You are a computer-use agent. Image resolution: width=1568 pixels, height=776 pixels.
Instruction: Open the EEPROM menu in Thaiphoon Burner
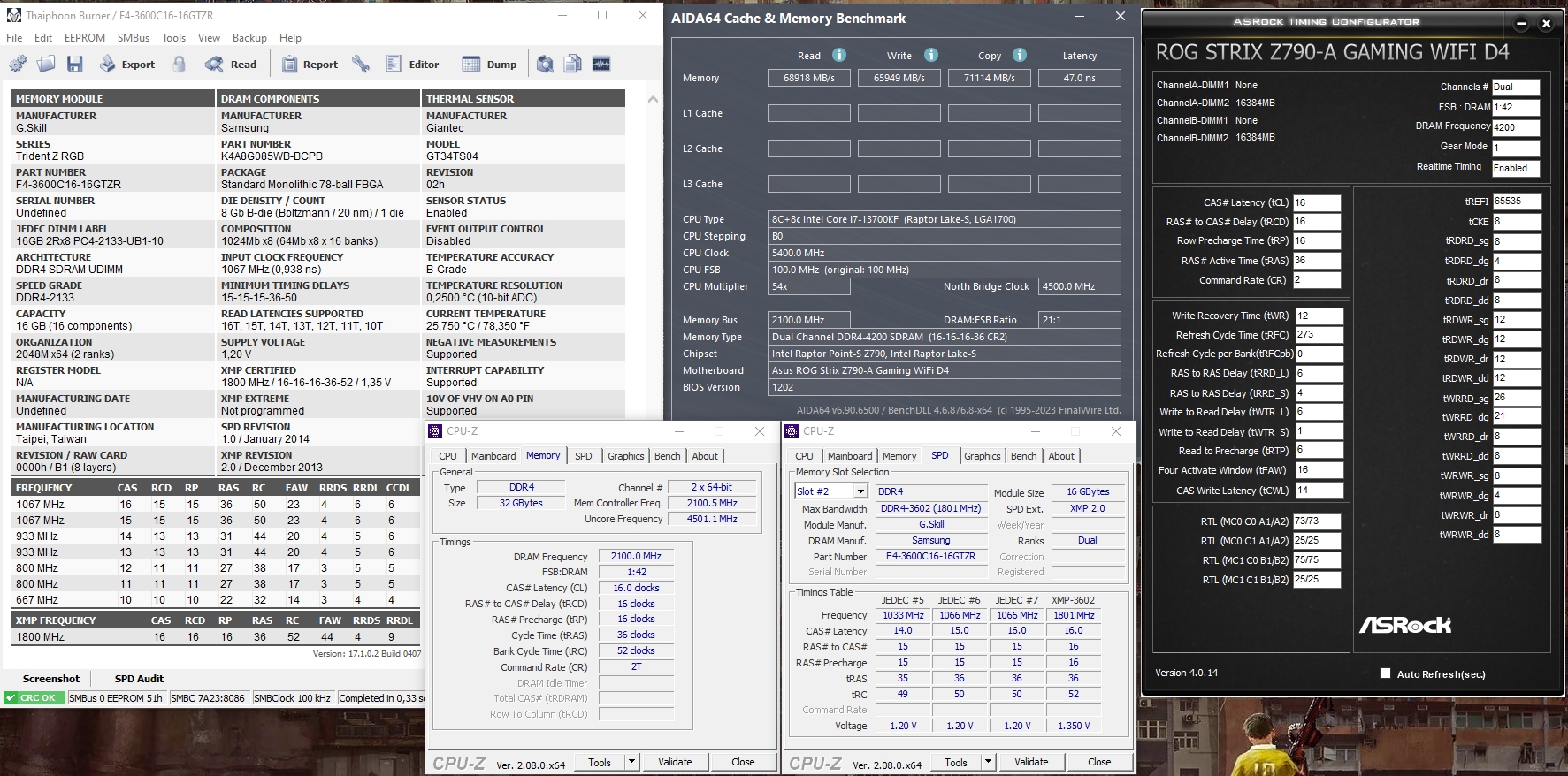[x=85, y=38]
